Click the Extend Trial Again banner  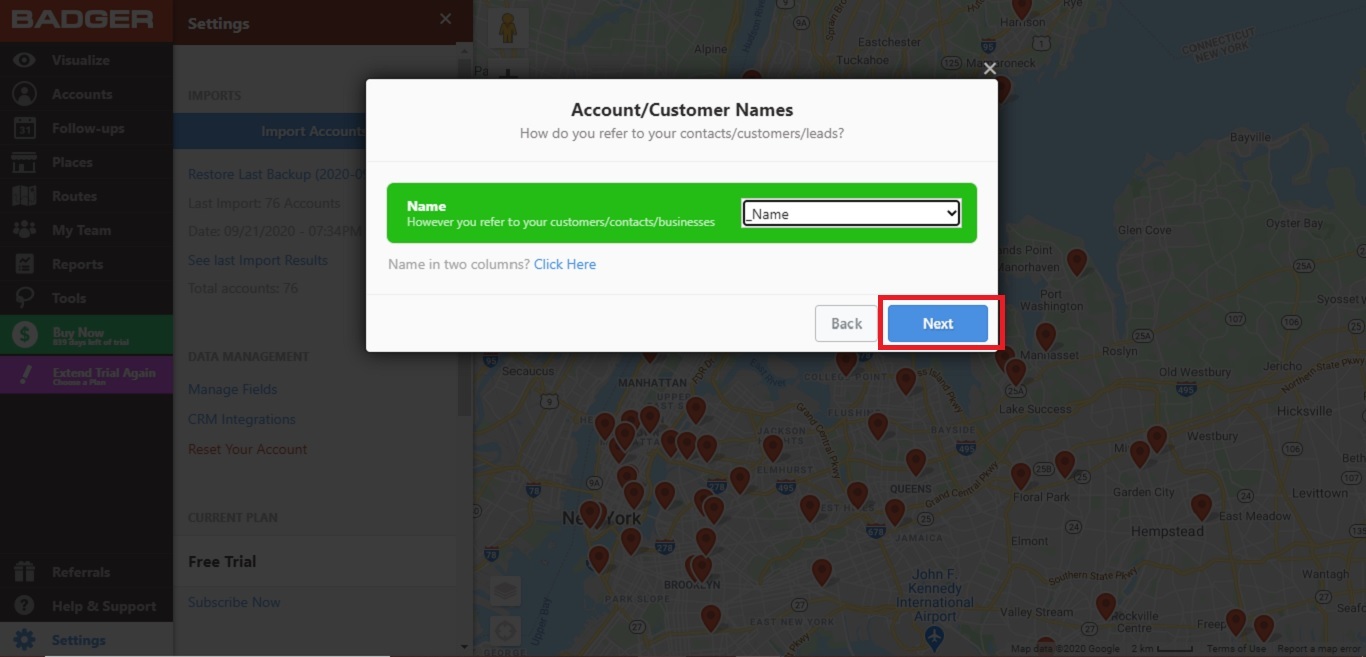tap(86, 375)
